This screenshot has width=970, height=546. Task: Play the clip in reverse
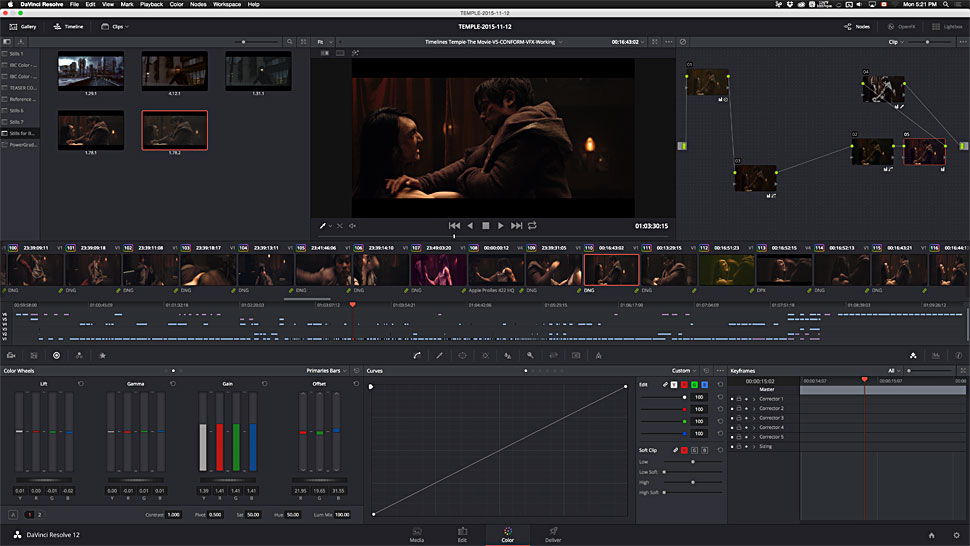470,226
